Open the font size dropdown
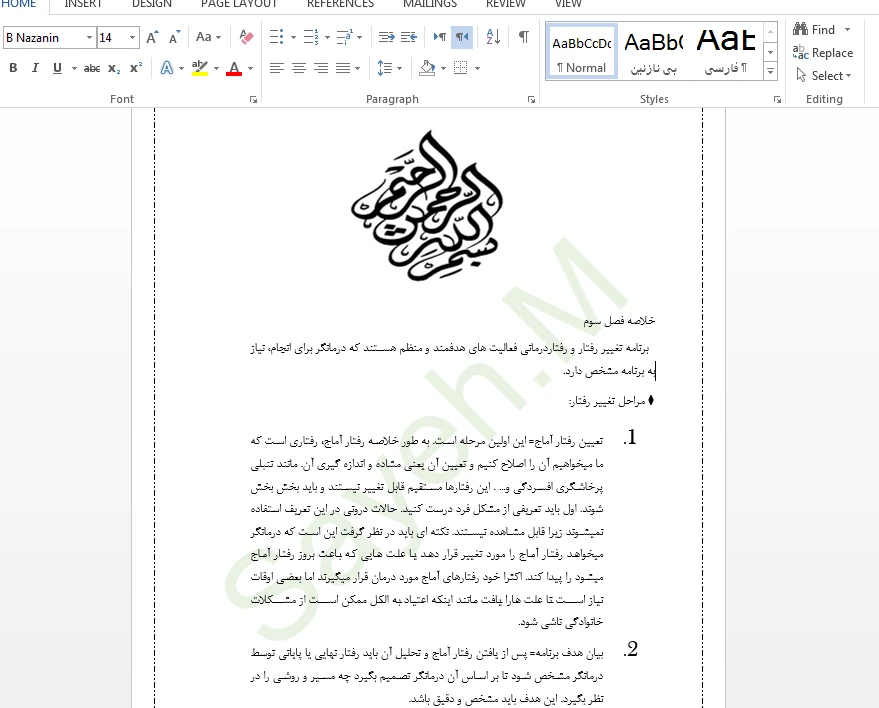Screen dimensions: 879x708 [133, 38]
